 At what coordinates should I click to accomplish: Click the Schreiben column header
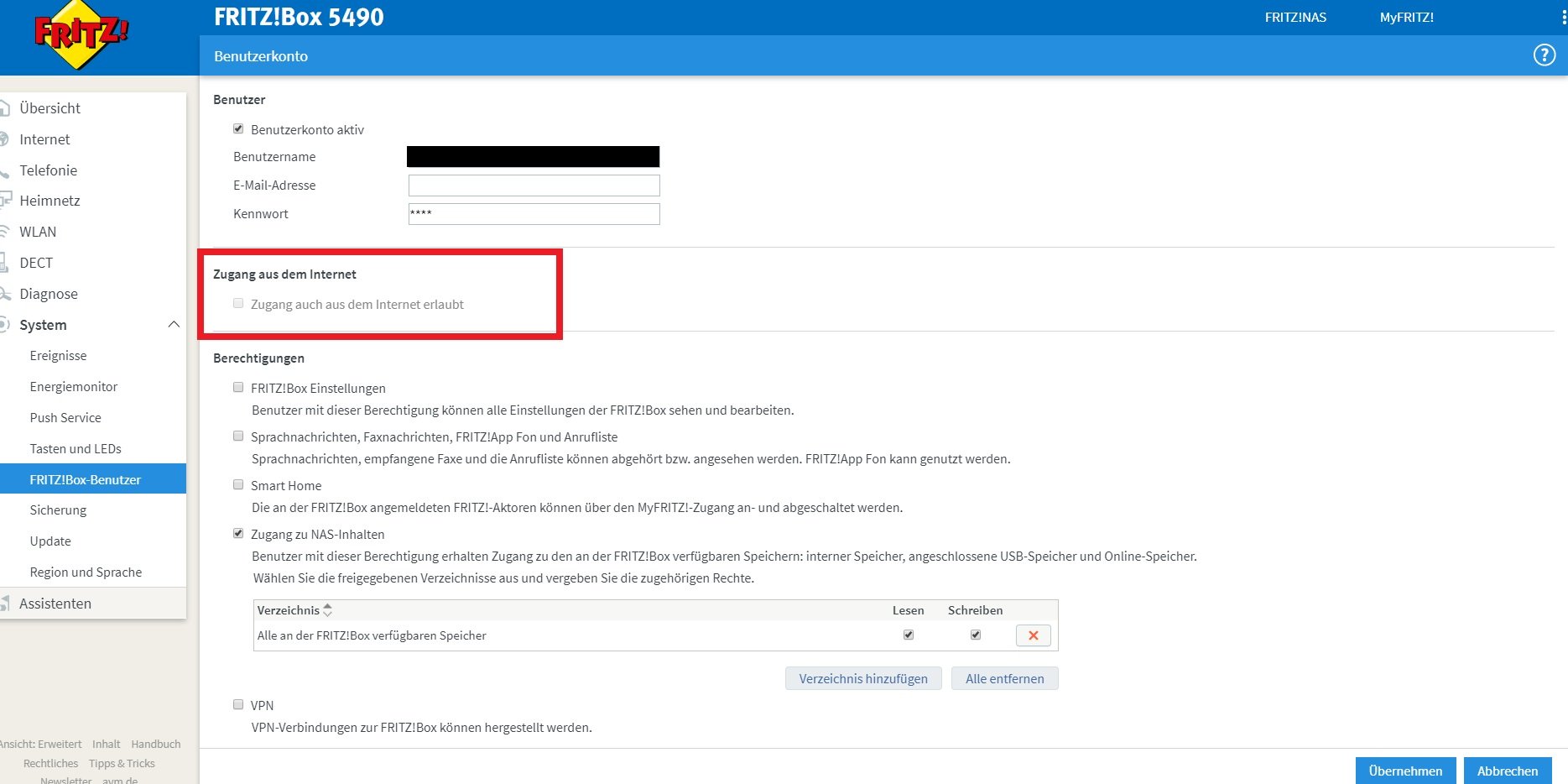point(975,610)
